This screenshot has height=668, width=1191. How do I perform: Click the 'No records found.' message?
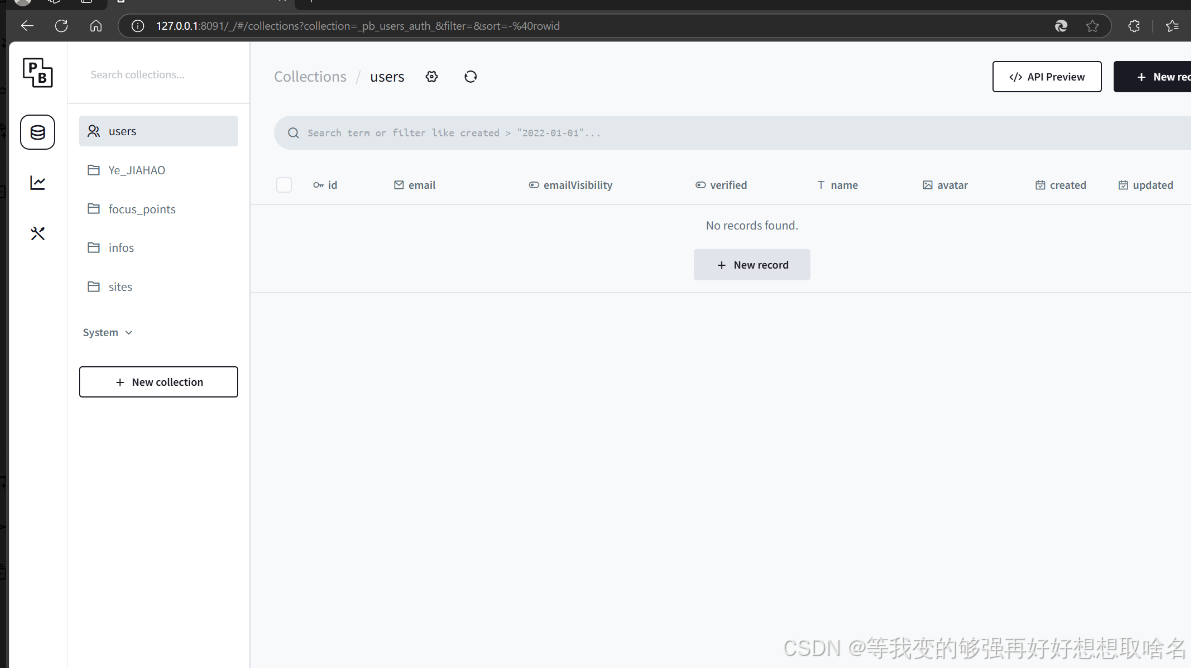(752, 225)
